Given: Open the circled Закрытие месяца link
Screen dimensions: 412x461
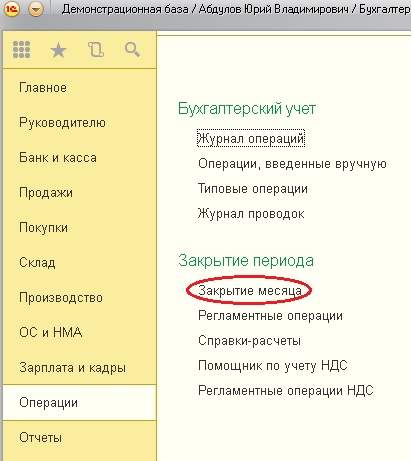Looking at the screenshot, I should point(250,290).
